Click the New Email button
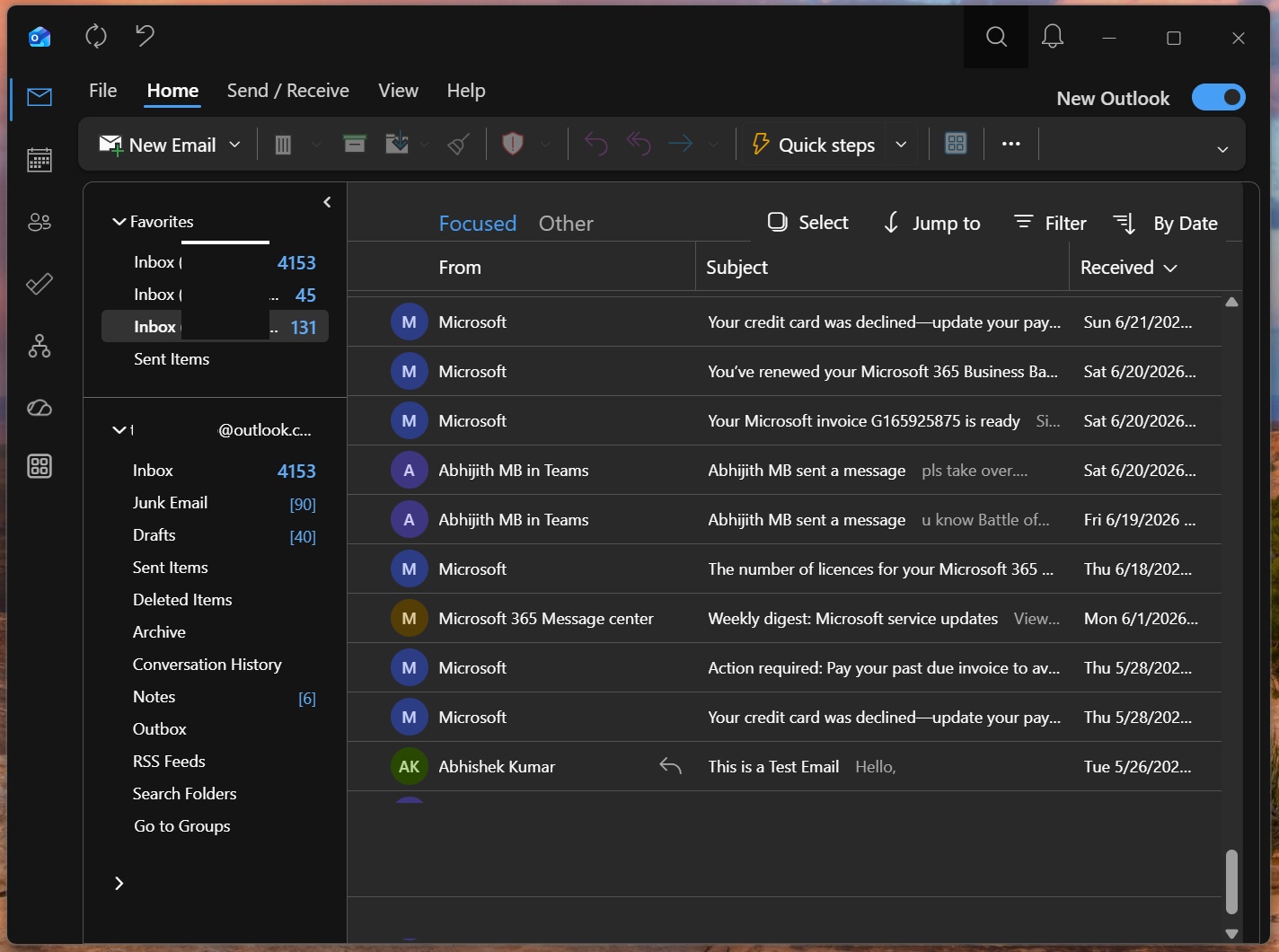This screenshot has width=1279, height=952. pos(158,145)
